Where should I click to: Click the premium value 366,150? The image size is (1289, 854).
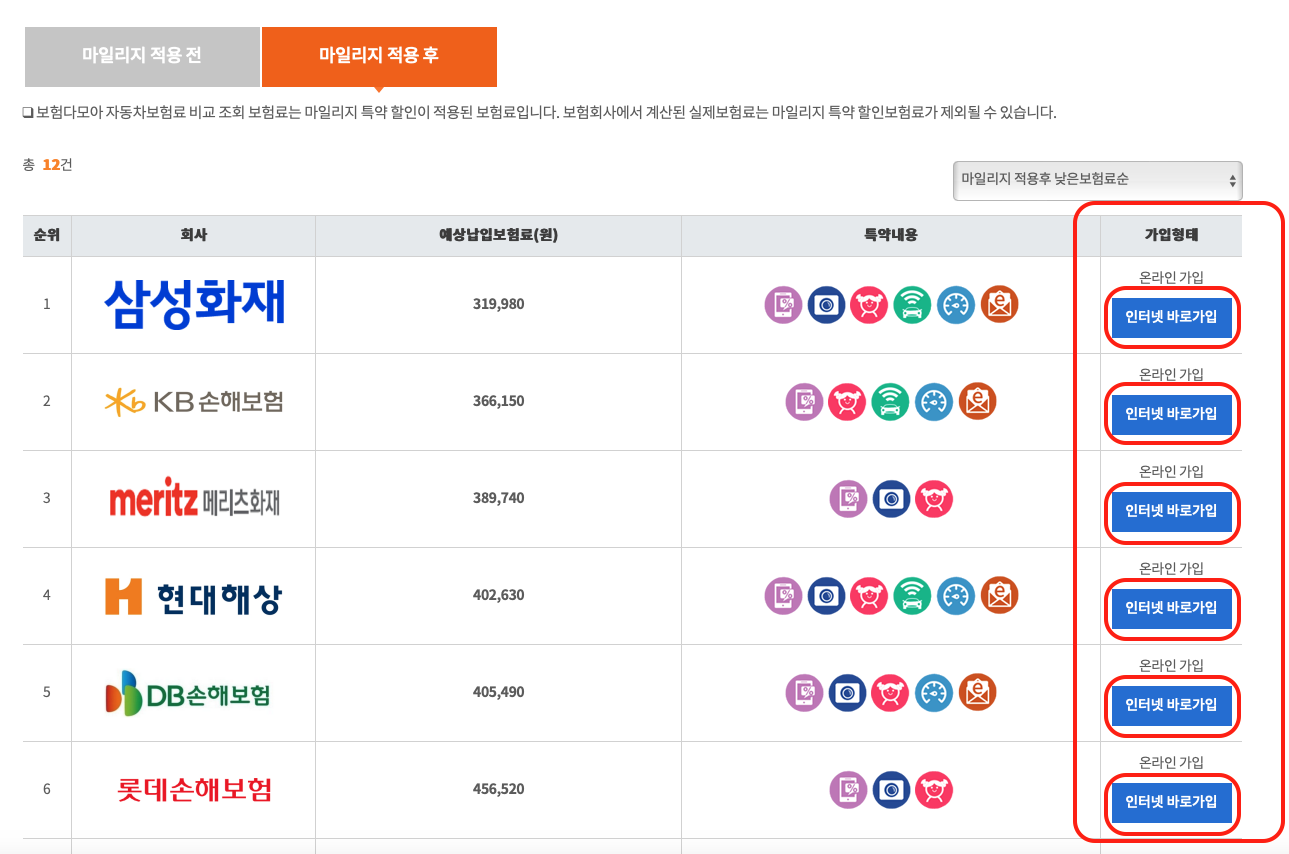498,401
